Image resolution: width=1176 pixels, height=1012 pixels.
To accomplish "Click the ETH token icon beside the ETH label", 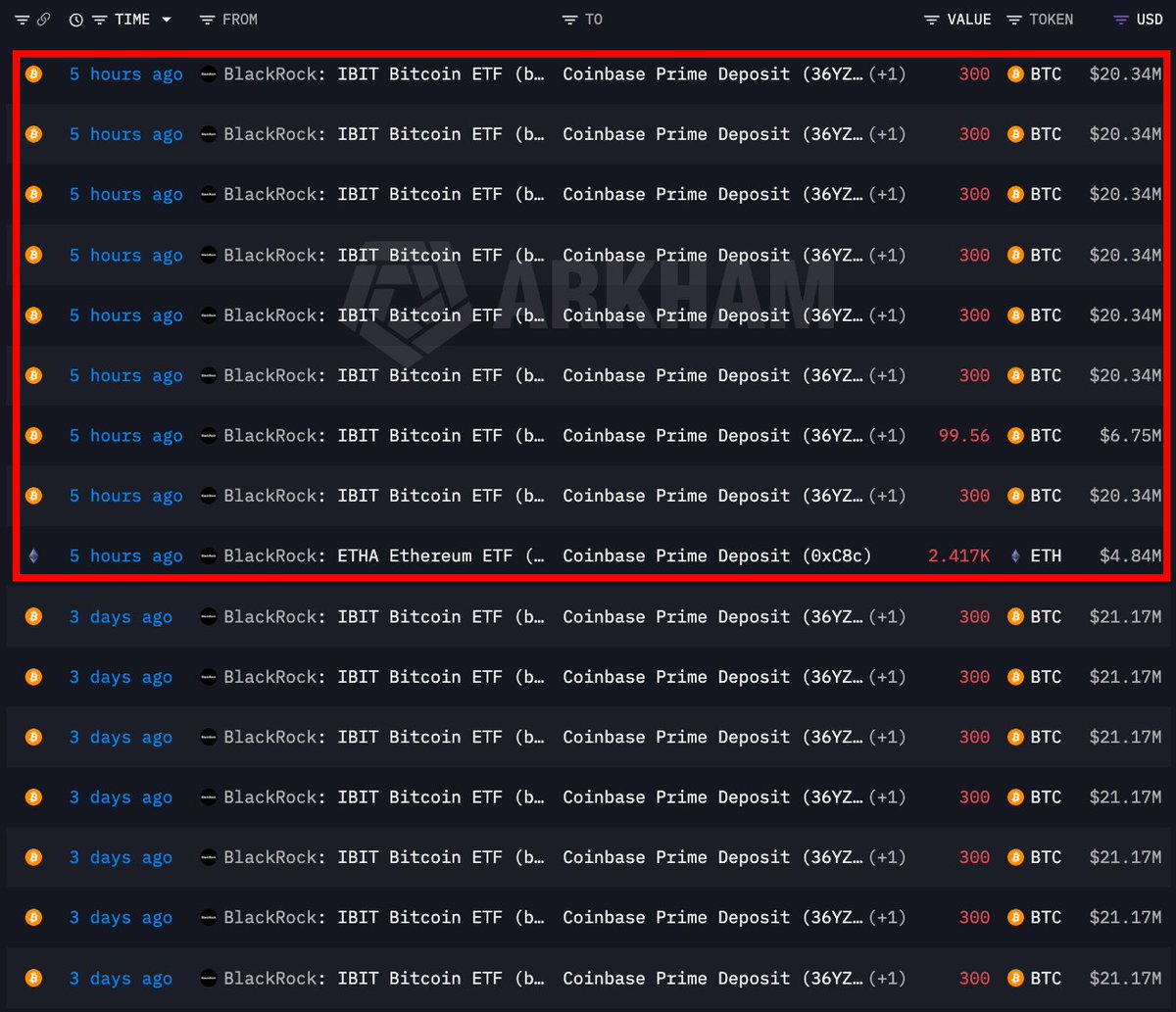I will click(1015, 555).
